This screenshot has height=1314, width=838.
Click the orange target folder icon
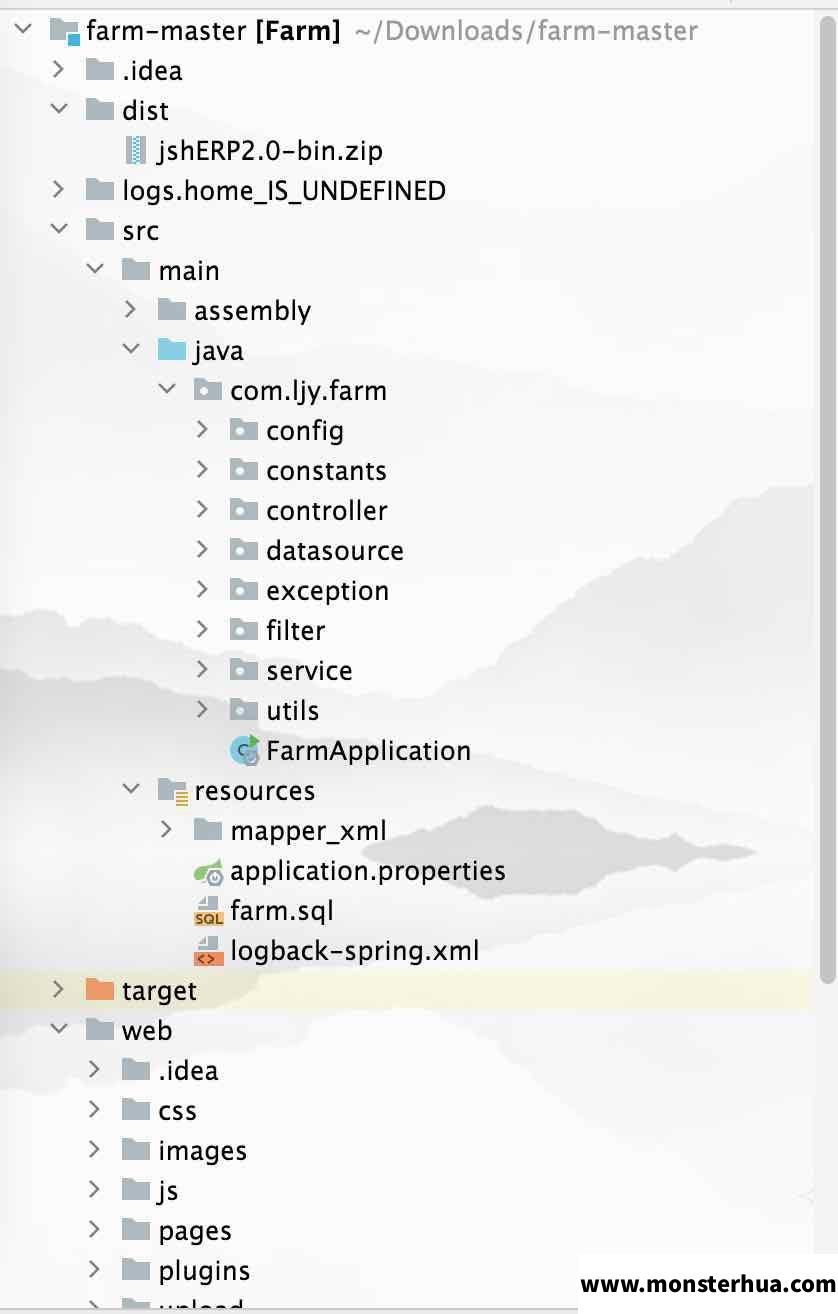coord(100,990)
